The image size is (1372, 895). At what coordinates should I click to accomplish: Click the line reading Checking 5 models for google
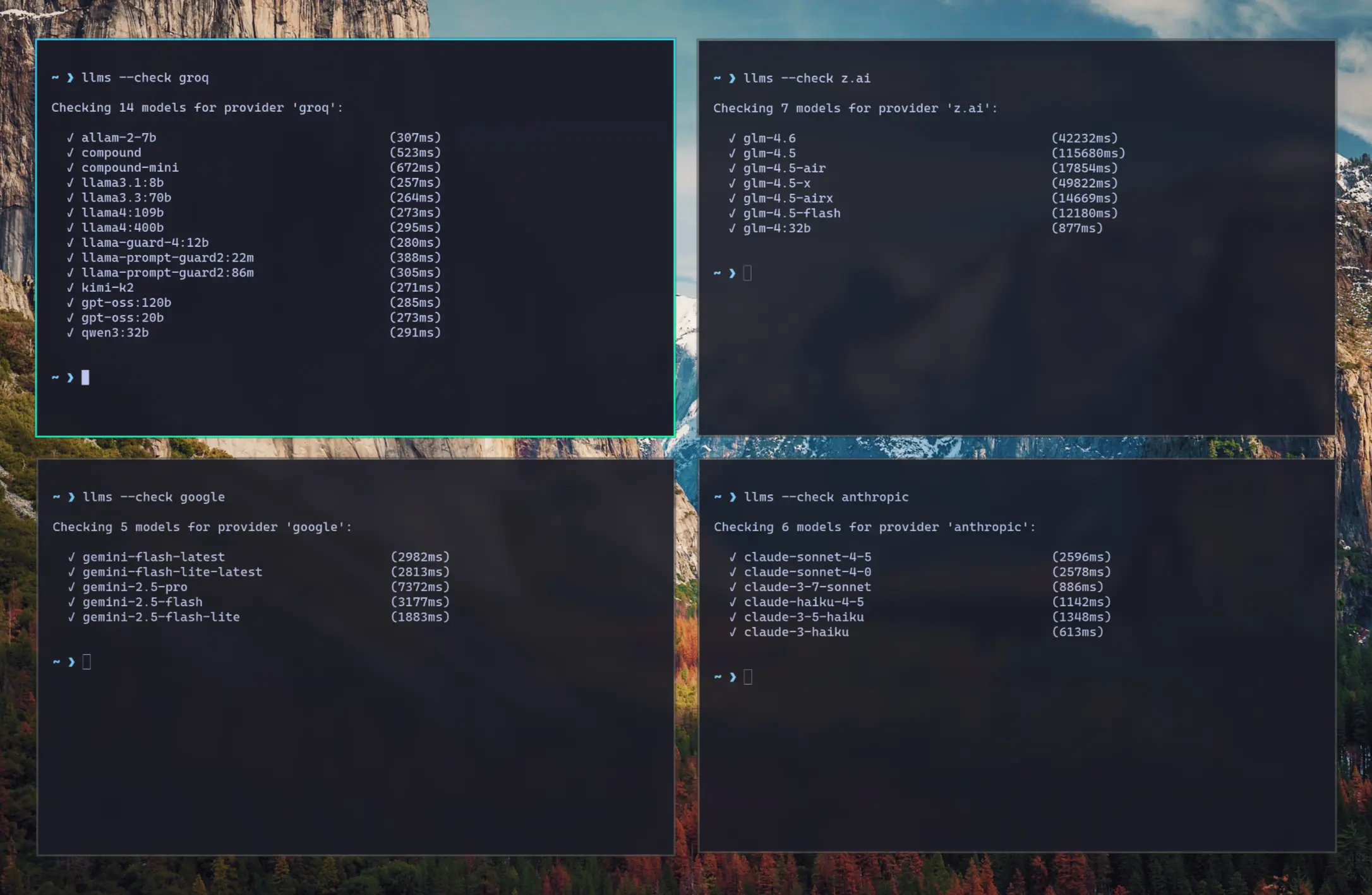coord(202,526)
